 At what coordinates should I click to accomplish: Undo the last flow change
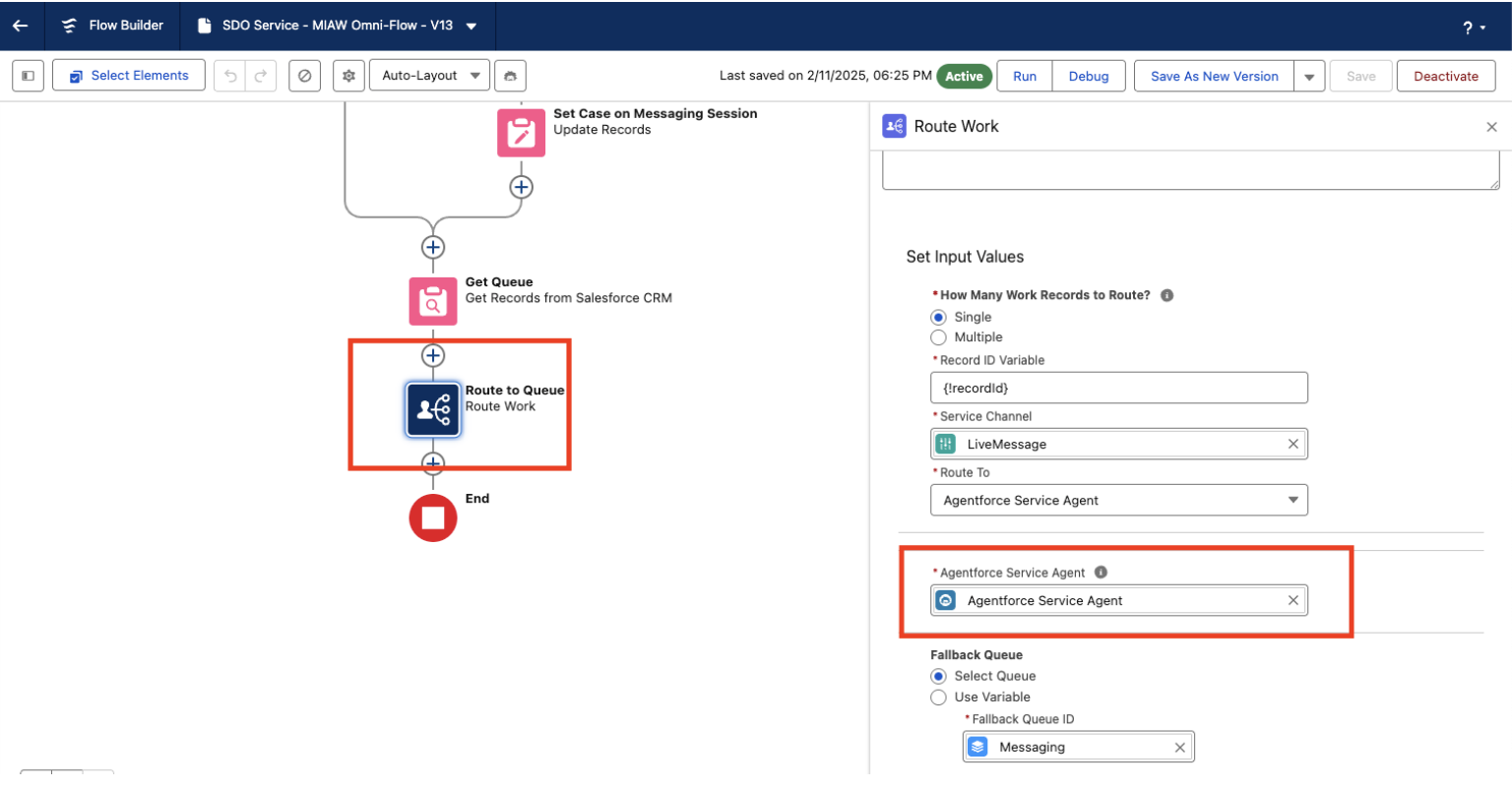coord(232,76)
